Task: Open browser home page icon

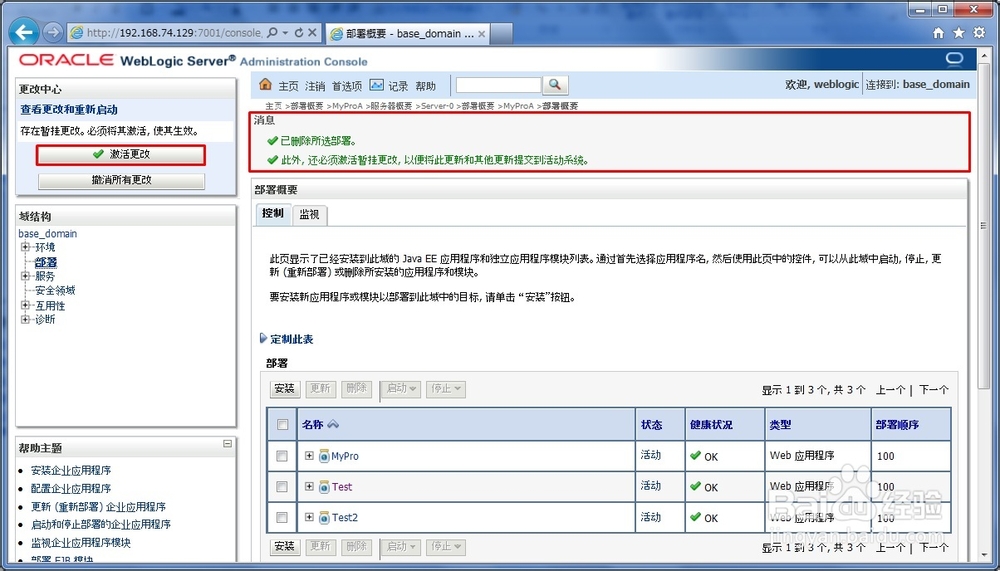Action: 938,33
